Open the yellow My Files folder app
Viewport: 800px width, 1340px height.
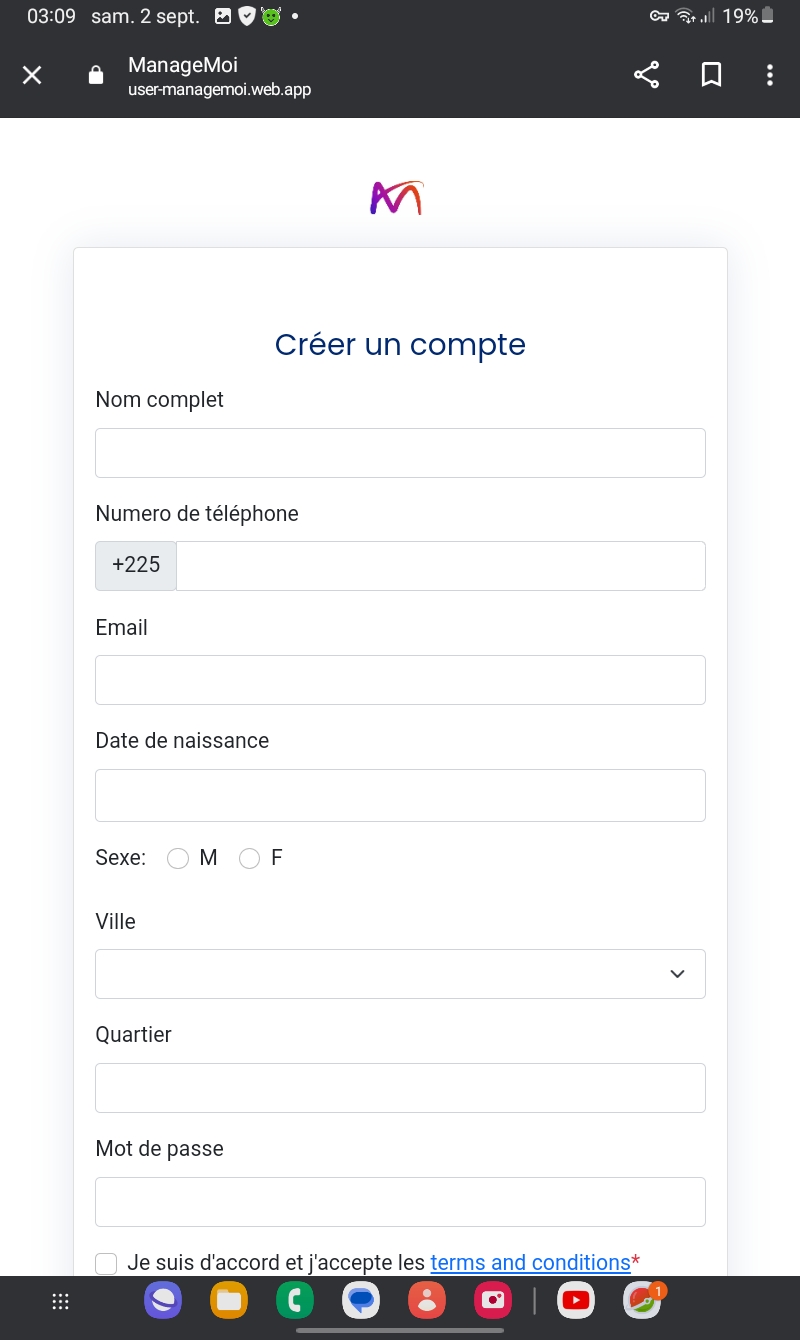click(x=229, y=1301)
